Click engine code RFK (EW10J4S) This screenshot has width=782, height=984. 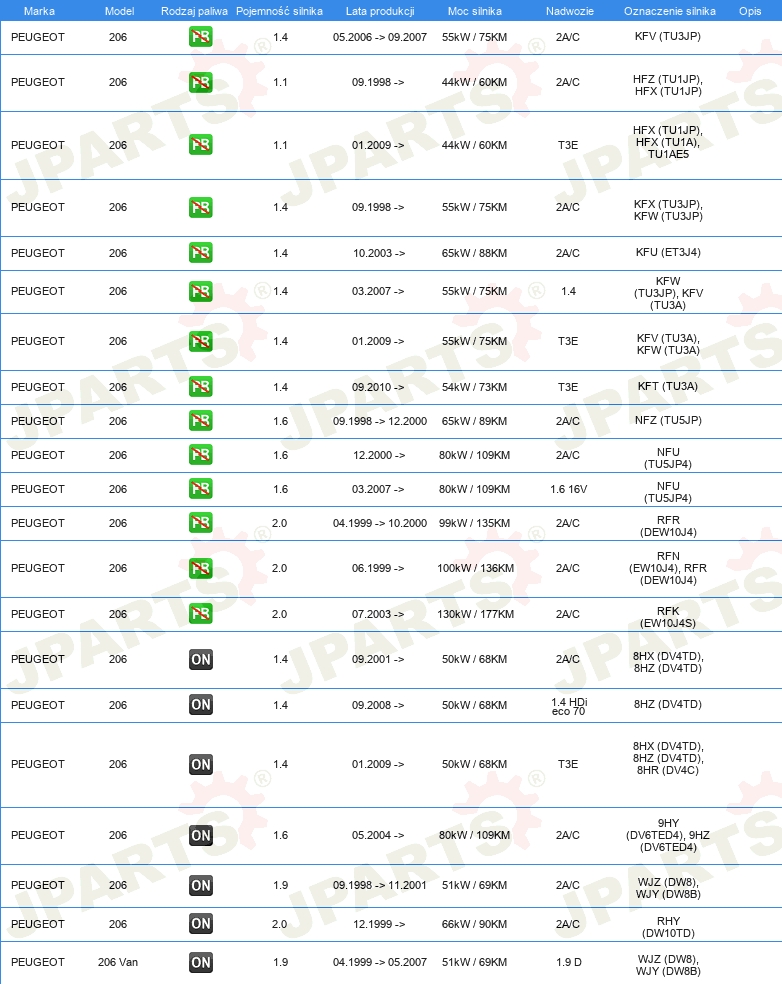click(x=668, y=617)
